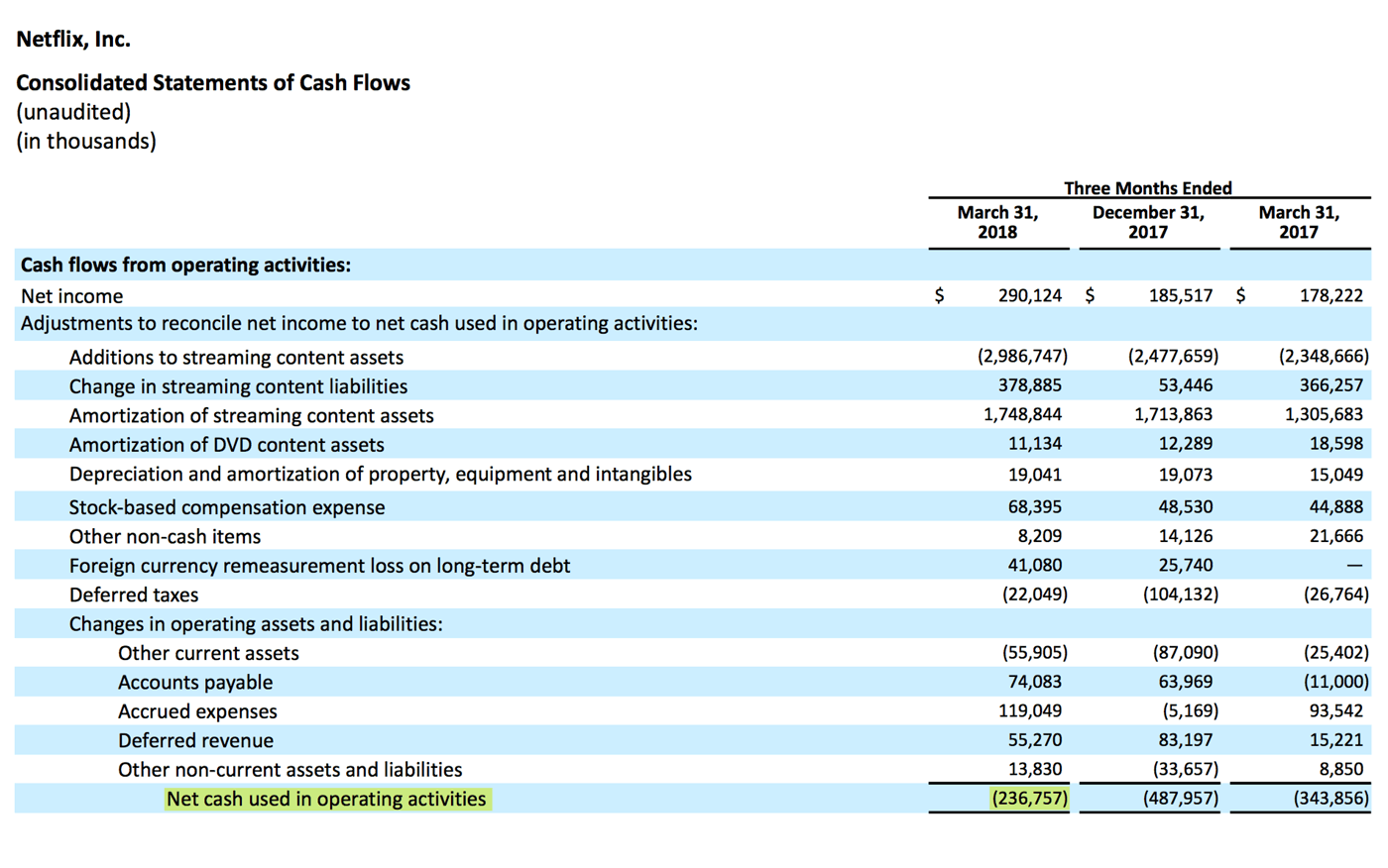The height and width of the screenshot is (868, 1388).
Task: Select the value 14,126
Action: (1186, 536)
